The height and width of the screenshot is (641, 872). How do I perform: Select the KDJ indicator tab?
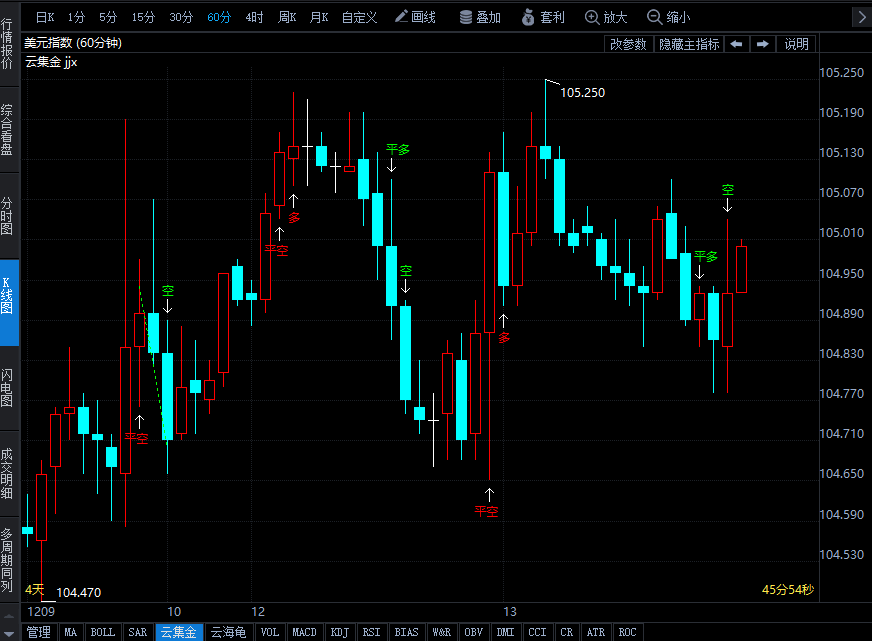click(340, 632)
